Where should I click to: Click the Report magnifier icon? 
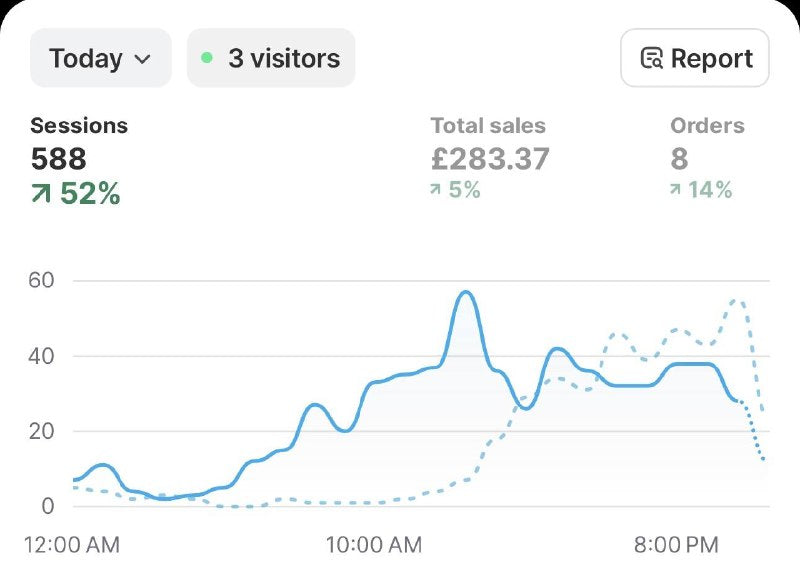pyautogui.click(x=651, y=58)
